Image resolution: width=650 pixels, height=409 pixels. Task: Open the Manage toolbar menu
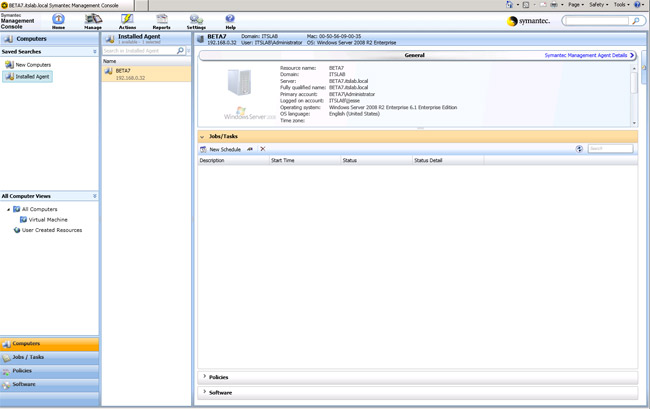point(93,21)
